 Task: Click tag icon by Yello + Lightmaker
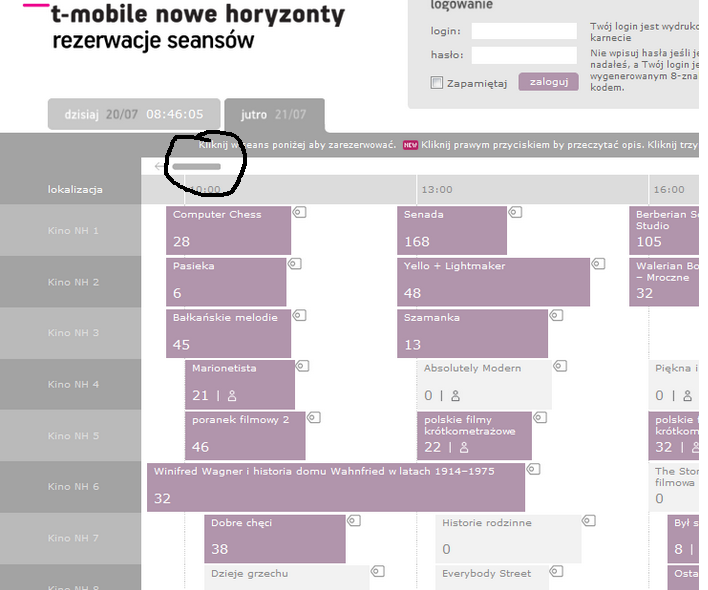598,264
